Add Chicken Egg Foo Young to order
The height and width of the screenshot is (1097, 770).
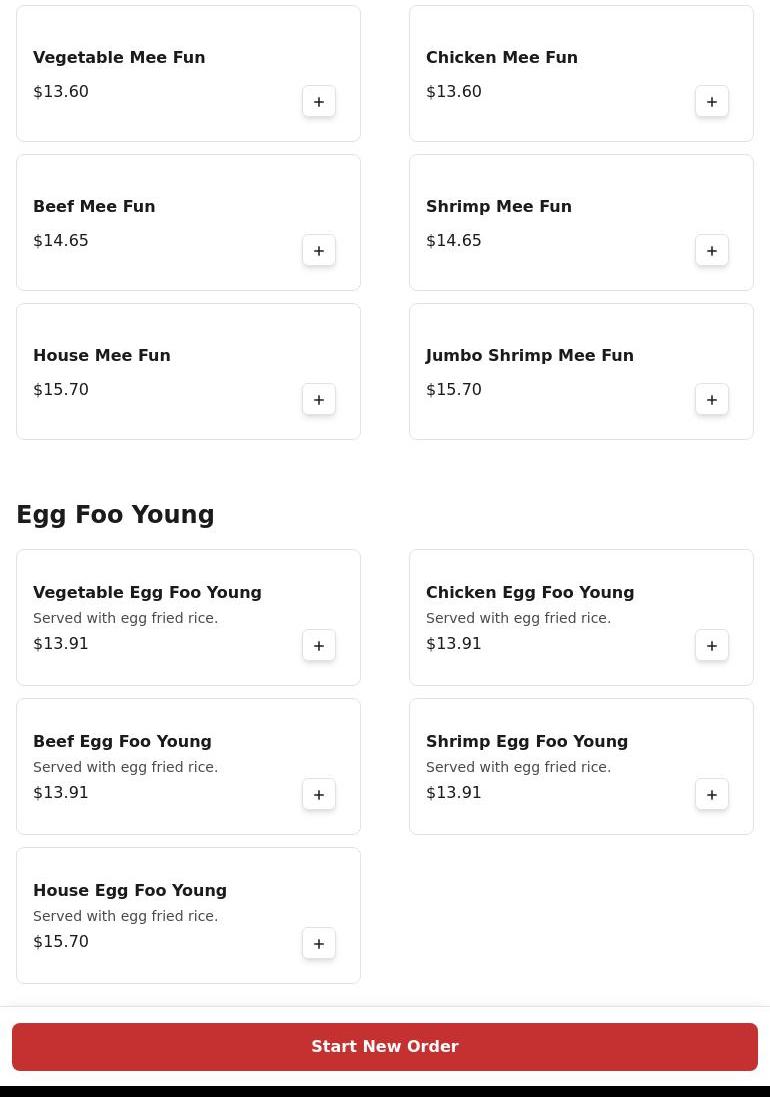[712, 646]
